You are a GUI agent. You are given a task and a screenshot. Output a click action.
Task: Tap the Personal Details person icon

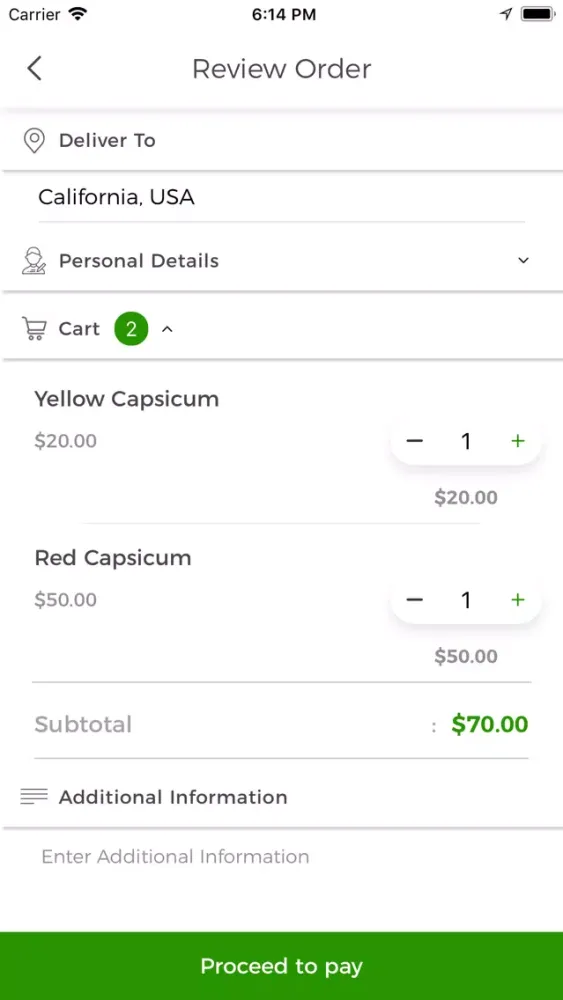[34, 261]
